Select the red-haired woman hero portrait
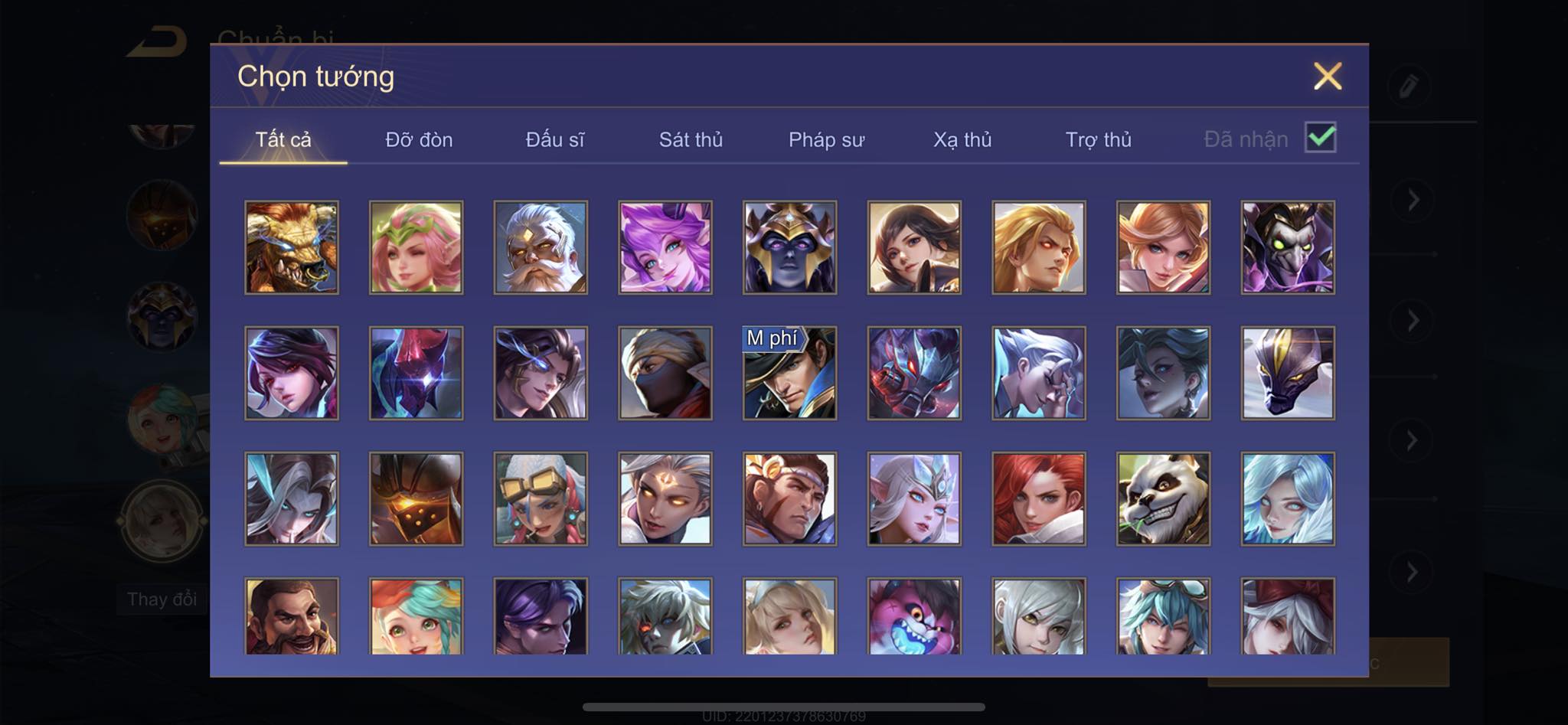 [1039, 498]
